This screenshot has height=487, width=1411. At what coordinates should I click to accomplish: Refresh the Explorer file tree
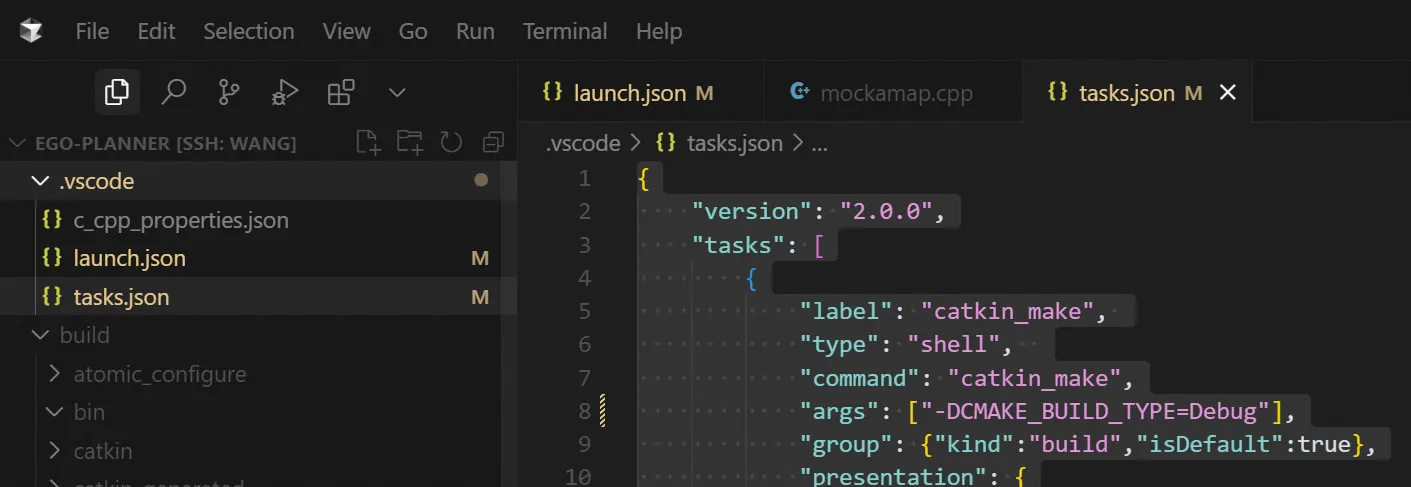[x=451, y=143]
